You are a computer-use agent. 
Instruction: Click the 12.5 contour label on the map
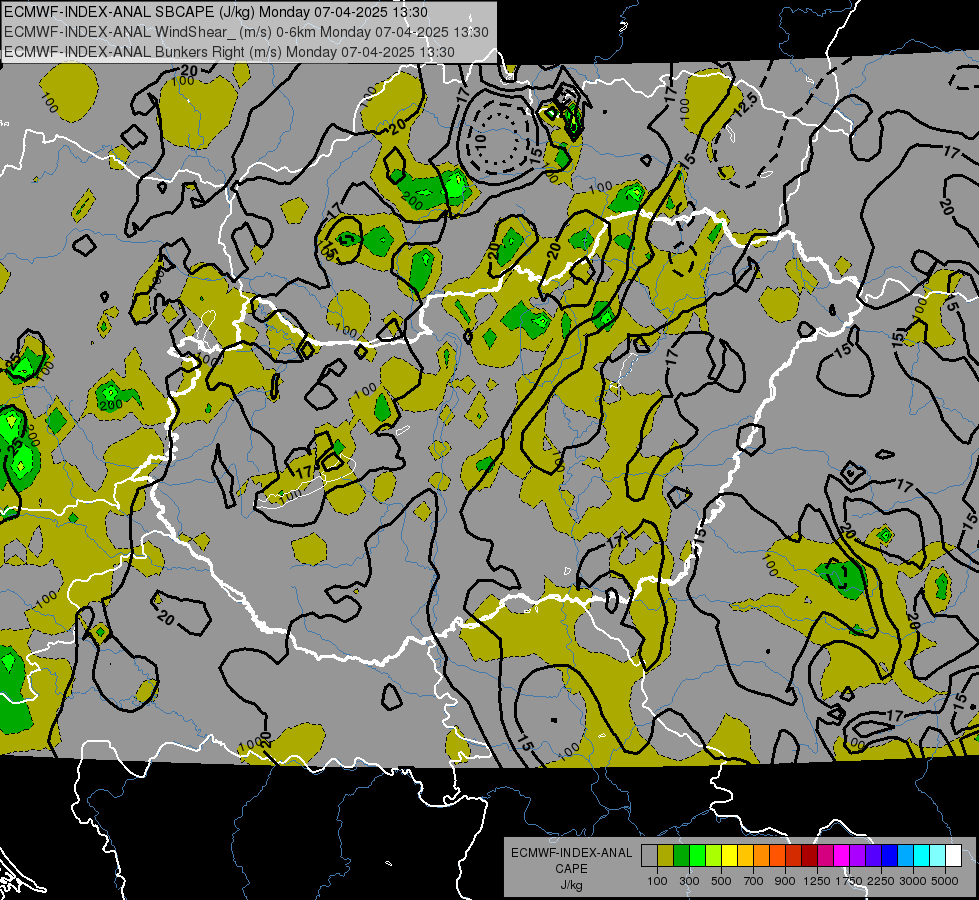(x=745, y=105)
